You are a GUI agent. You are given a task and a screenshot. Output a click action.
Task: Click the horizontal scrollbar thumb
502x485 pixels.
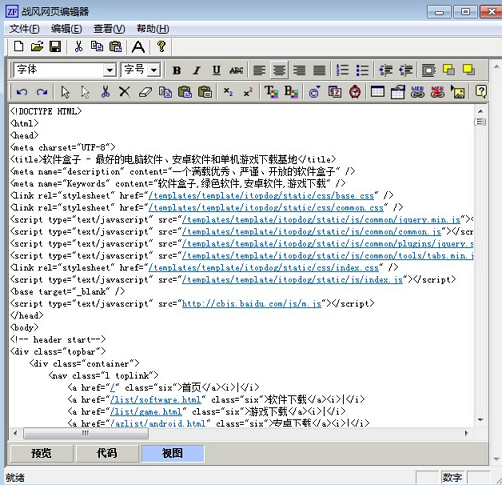tap(86, 433)
